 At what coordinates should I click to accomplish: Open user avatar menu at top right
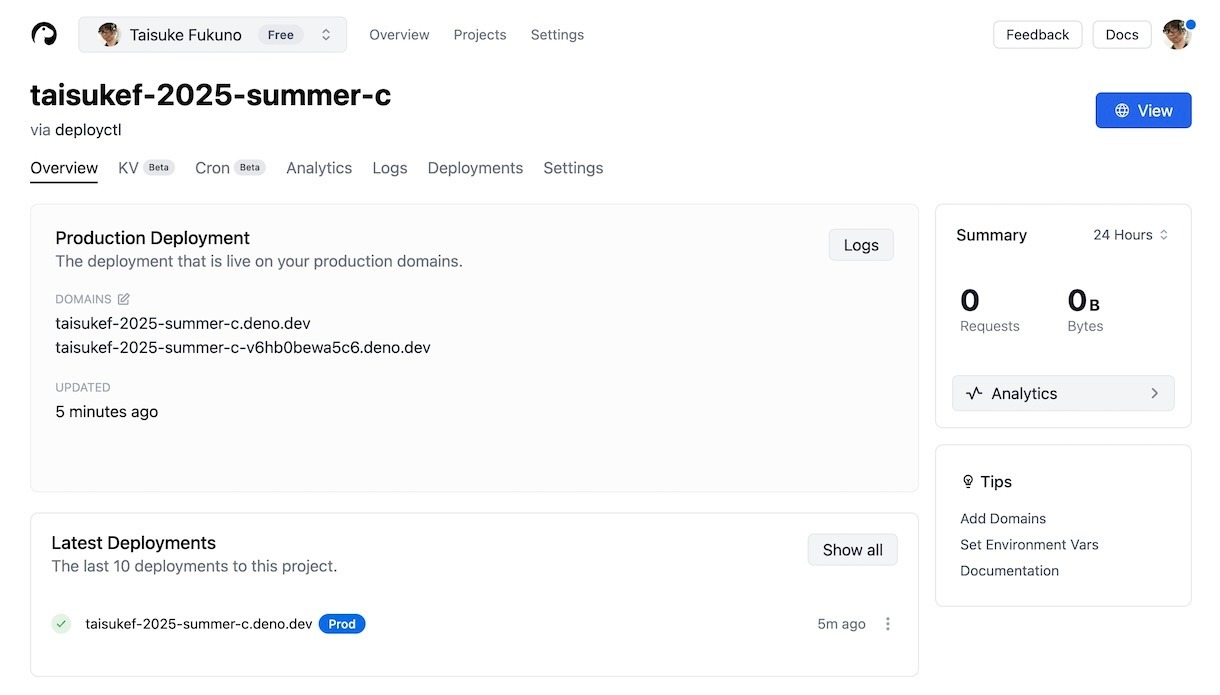(x=1177, y=34)
